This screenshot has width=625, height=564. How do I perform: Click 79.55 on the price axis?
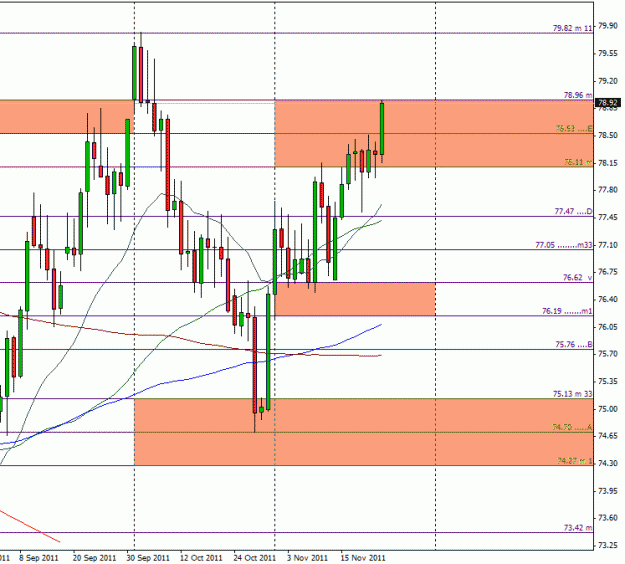coord(608,54)
